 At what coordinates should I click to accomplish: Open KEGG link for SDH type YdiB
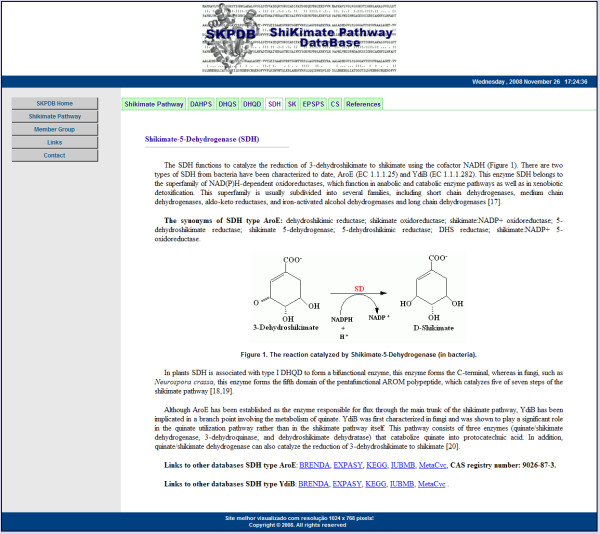pyautogui.click(x=376, y=484)
